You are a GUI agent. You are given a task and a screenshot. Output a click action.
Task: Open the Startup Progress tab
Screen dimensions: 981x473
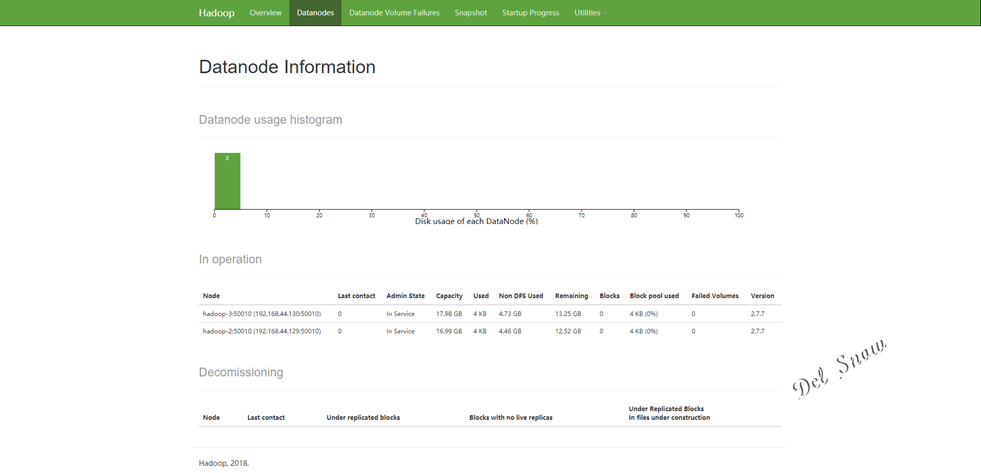tap(531, 13)
